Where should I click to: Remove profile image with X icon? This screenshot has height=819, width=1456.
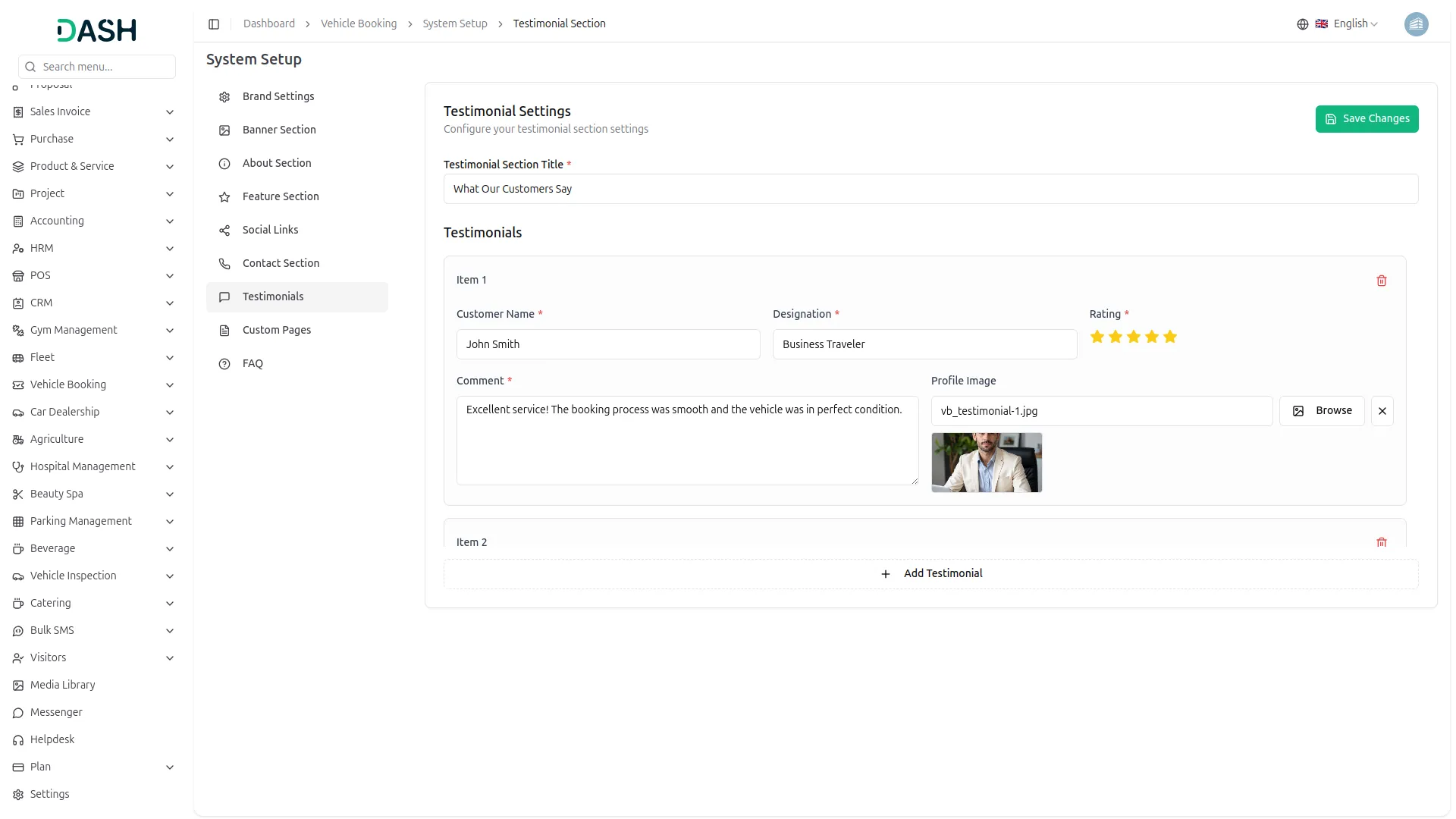pos(1382,411)
